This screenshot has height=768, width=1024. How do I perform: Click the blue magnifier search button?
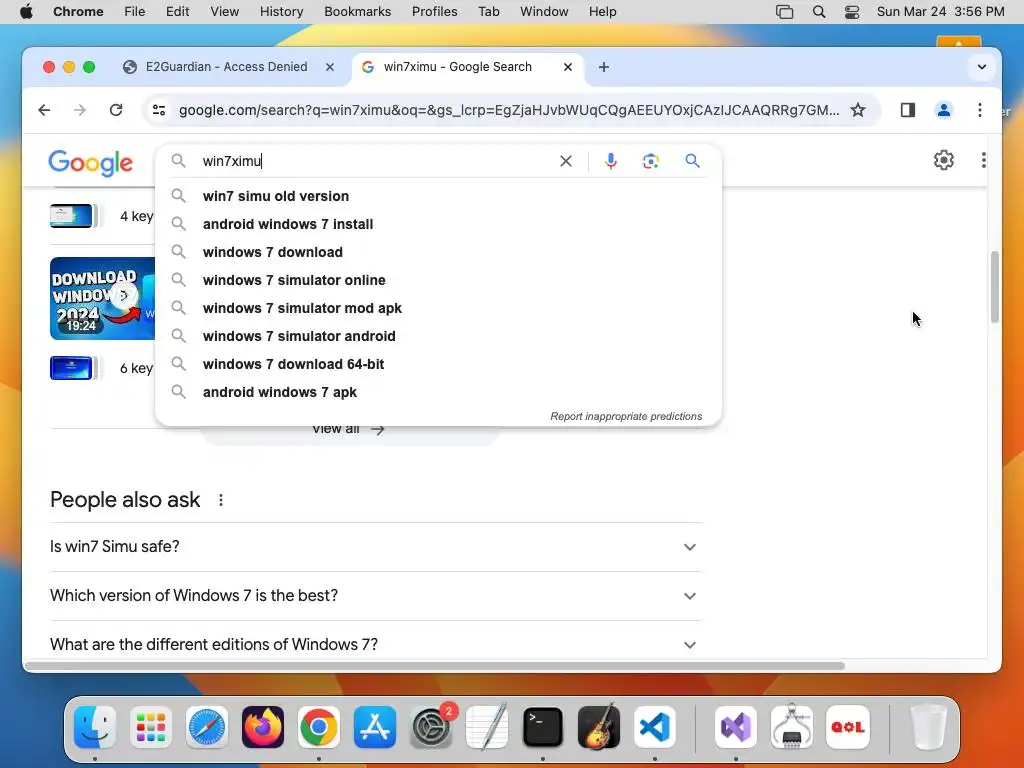coord(692,161)
